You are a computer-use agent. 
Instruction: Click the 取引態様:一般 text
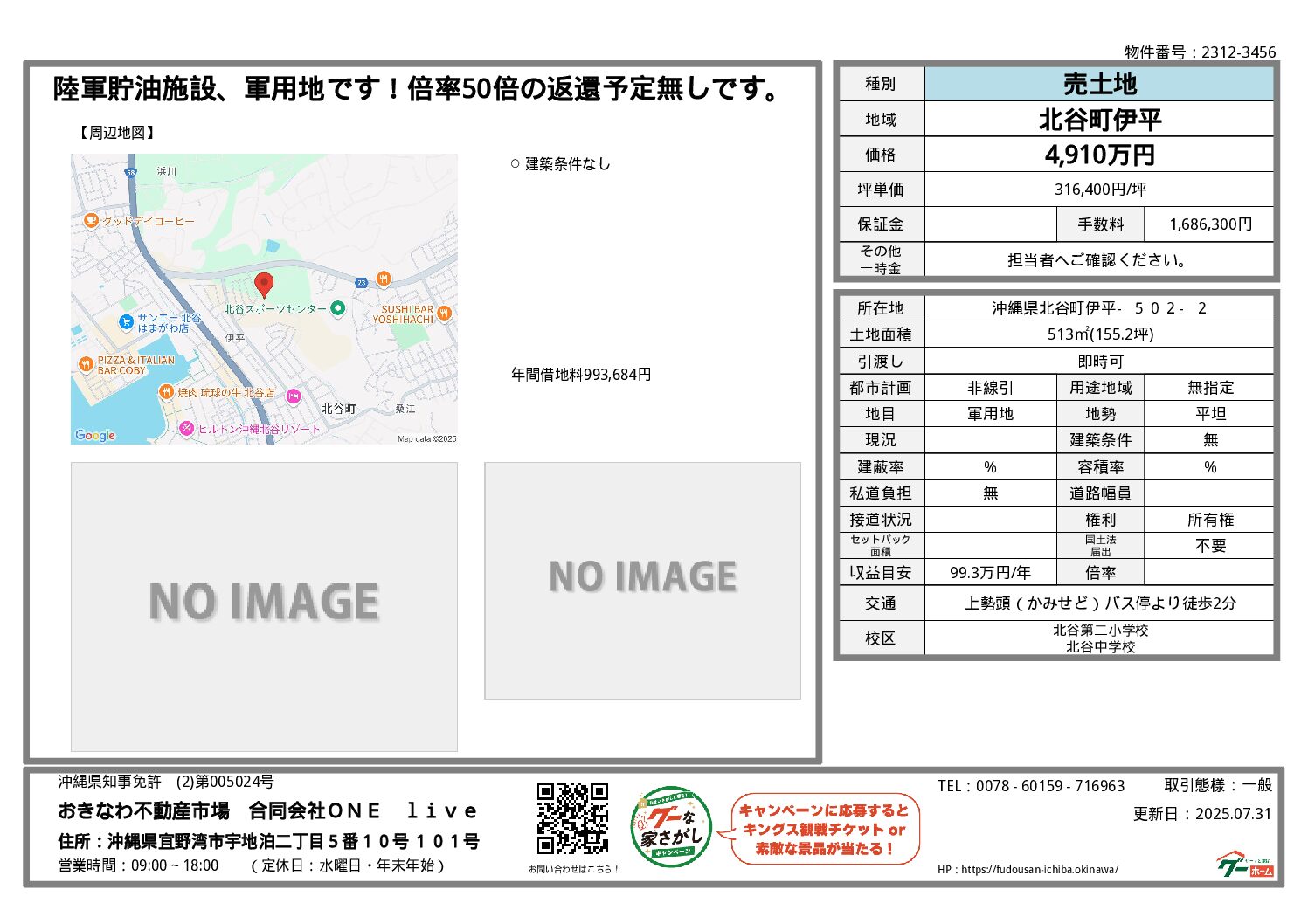(x=1218, y=785)
